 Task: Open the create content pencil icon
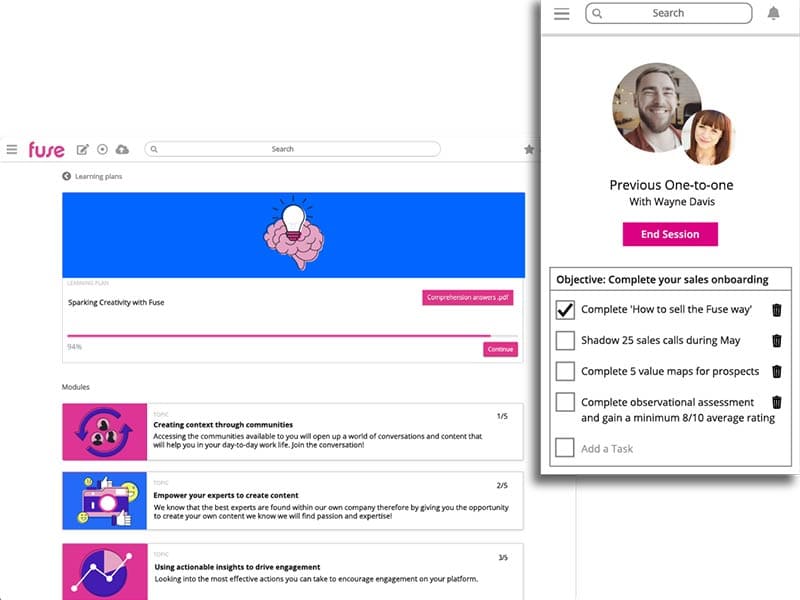pos(82,149)
